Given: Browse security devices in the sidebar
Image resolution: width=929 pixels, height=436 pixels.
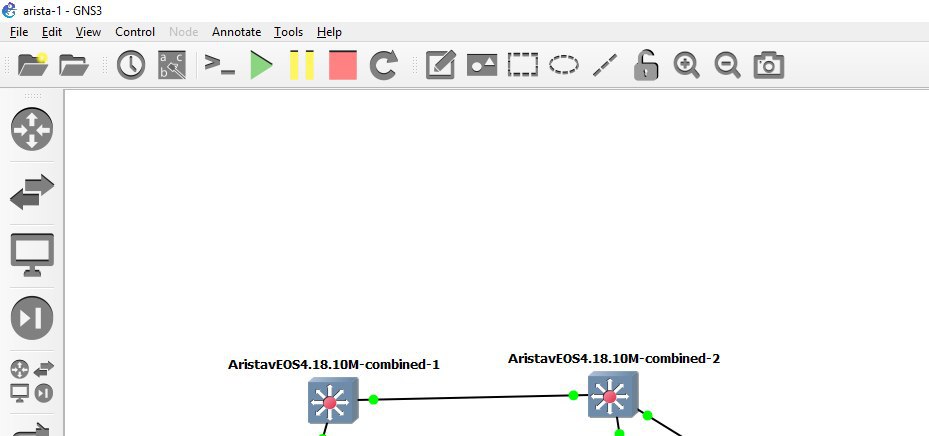Looking at the screenshot, I should [x=32, y=318].
